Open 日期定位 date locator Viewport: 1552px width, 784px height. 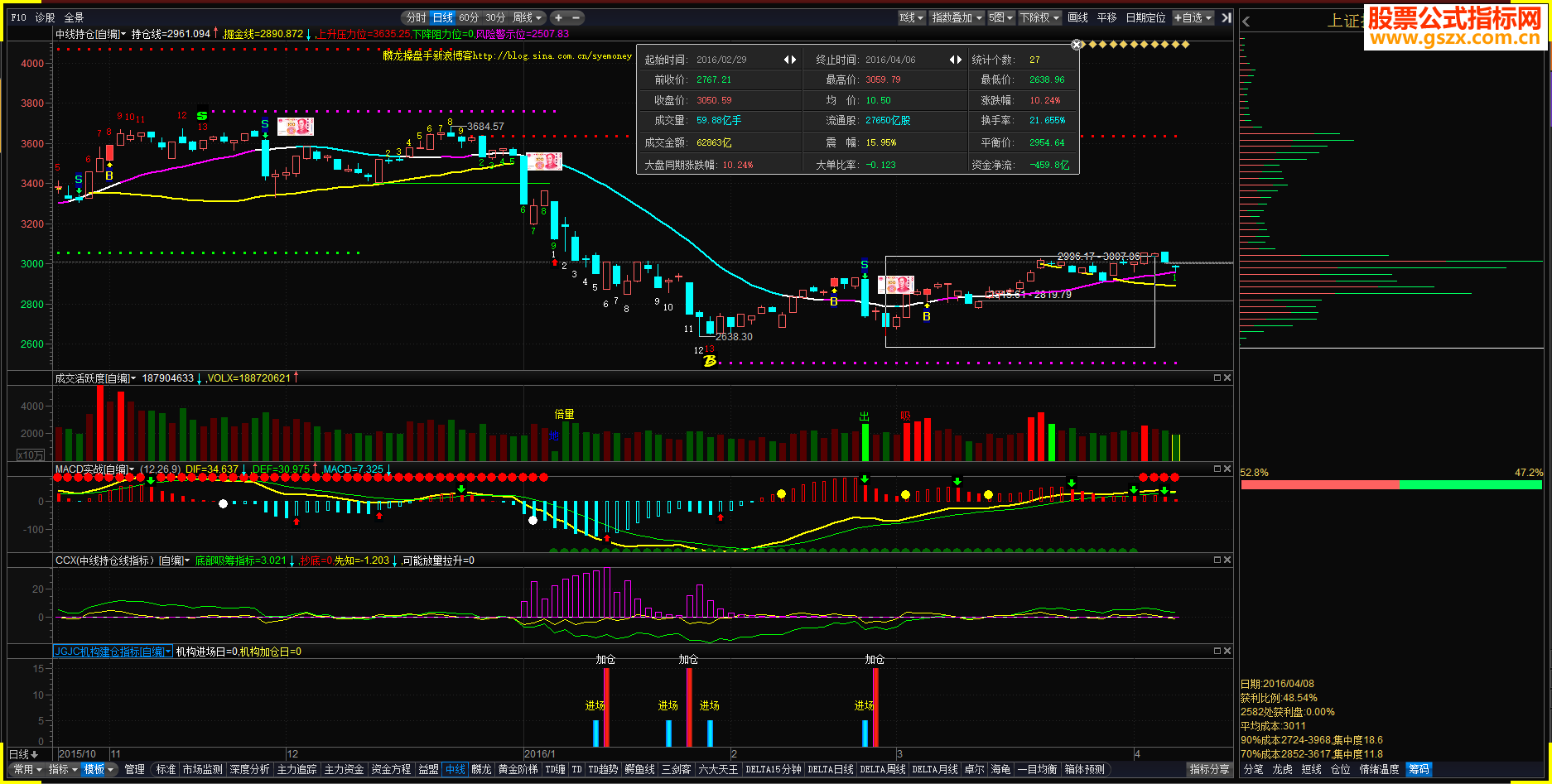1145,17
